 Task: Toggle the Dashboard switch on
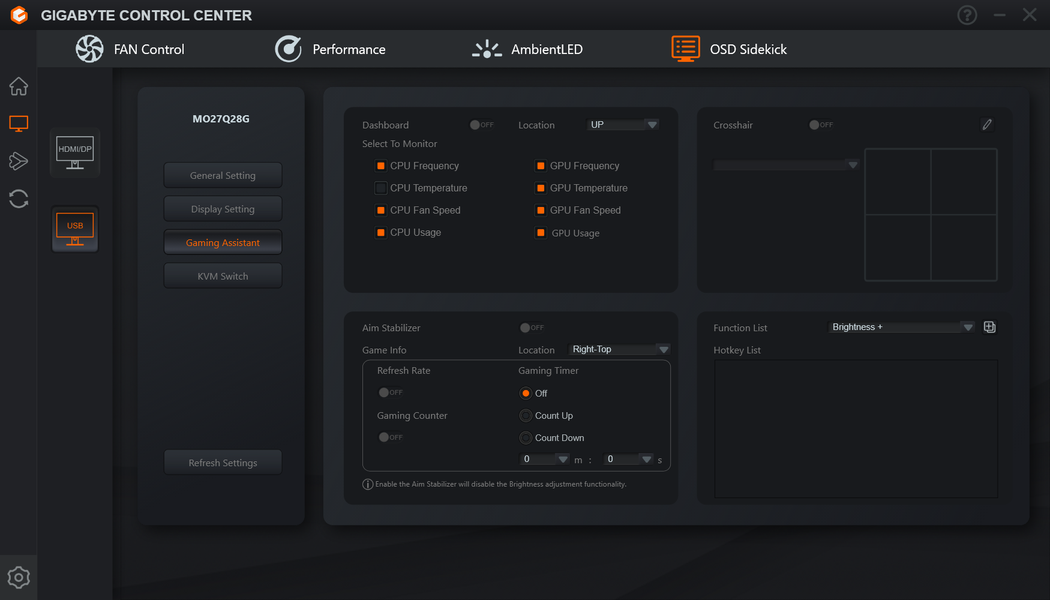(x=481, y=125)
